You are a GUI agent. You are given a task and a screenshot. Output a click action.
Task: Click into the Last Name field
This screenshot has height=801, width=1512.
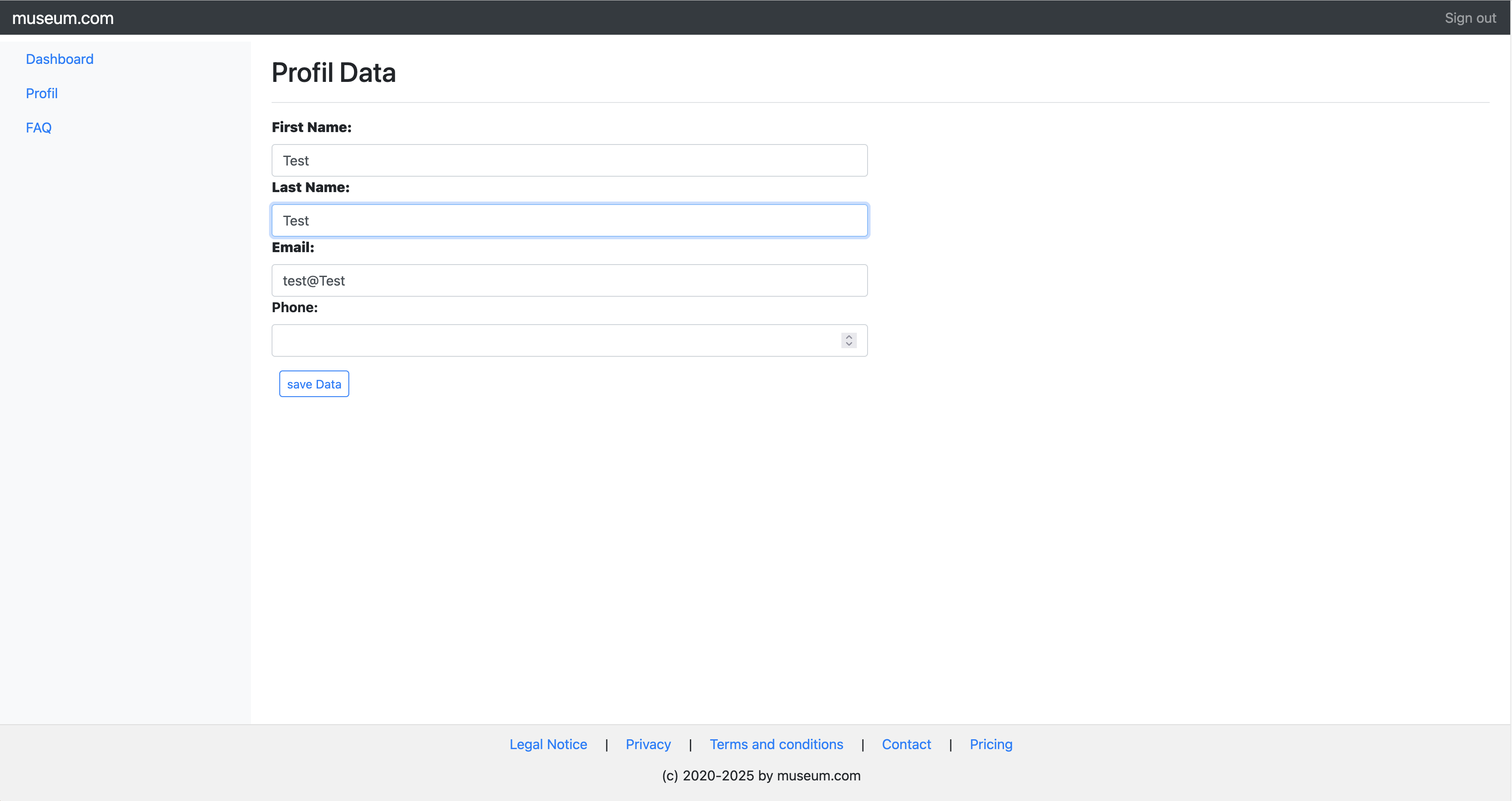click(569, 221)
